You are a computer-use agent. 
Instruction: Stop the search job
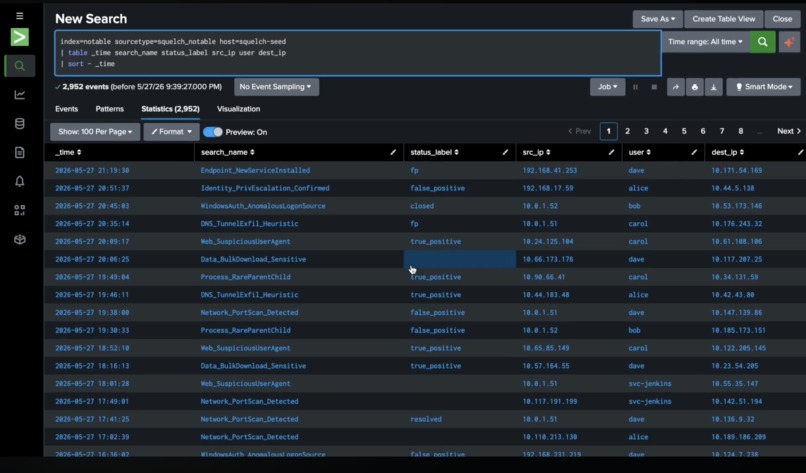[654, 87]
